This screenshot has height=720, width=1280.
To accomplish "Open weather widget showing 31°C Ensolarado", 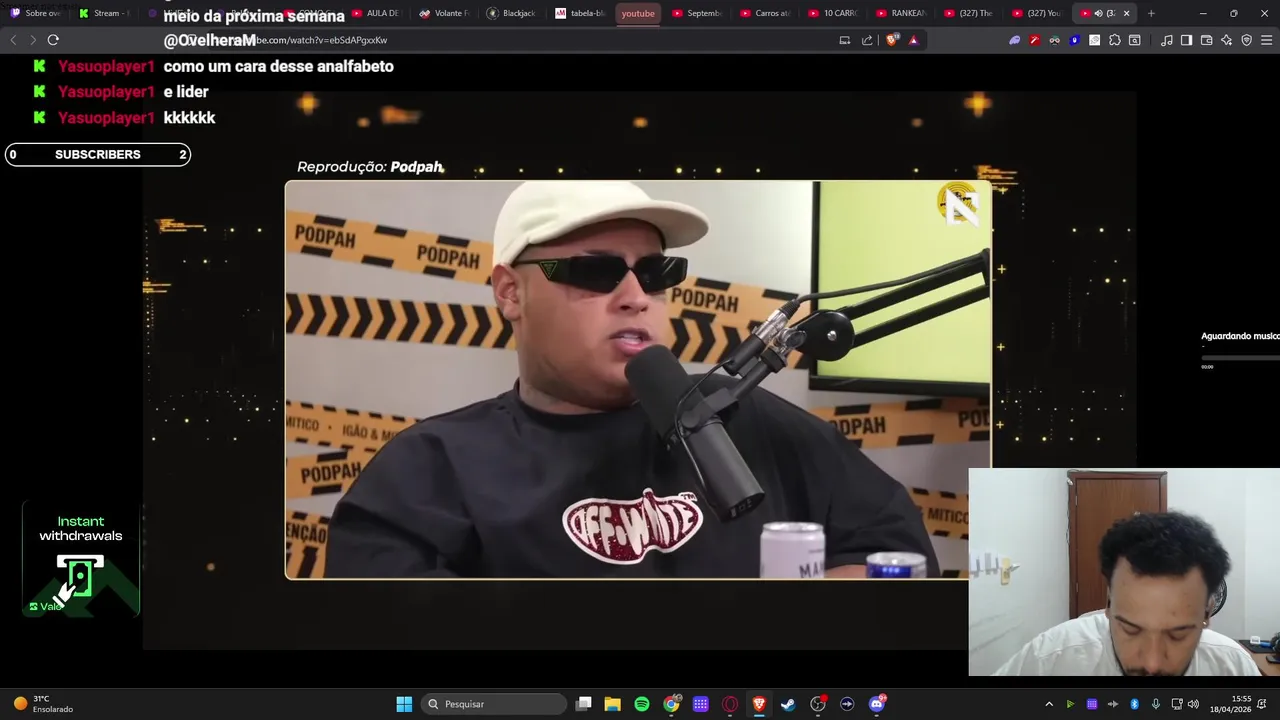I will click(42, 704).
